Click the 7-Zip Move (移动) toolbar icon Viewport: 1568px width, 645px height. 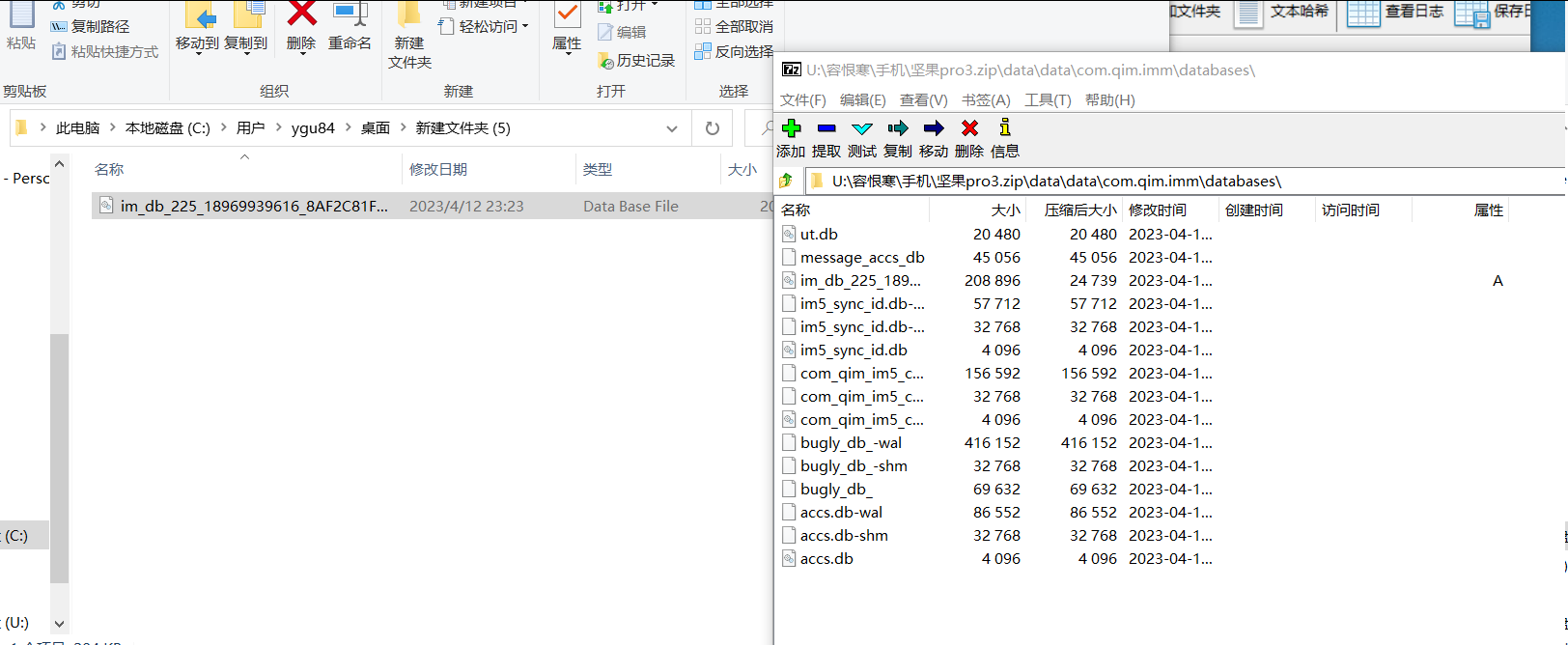(934, 128)
